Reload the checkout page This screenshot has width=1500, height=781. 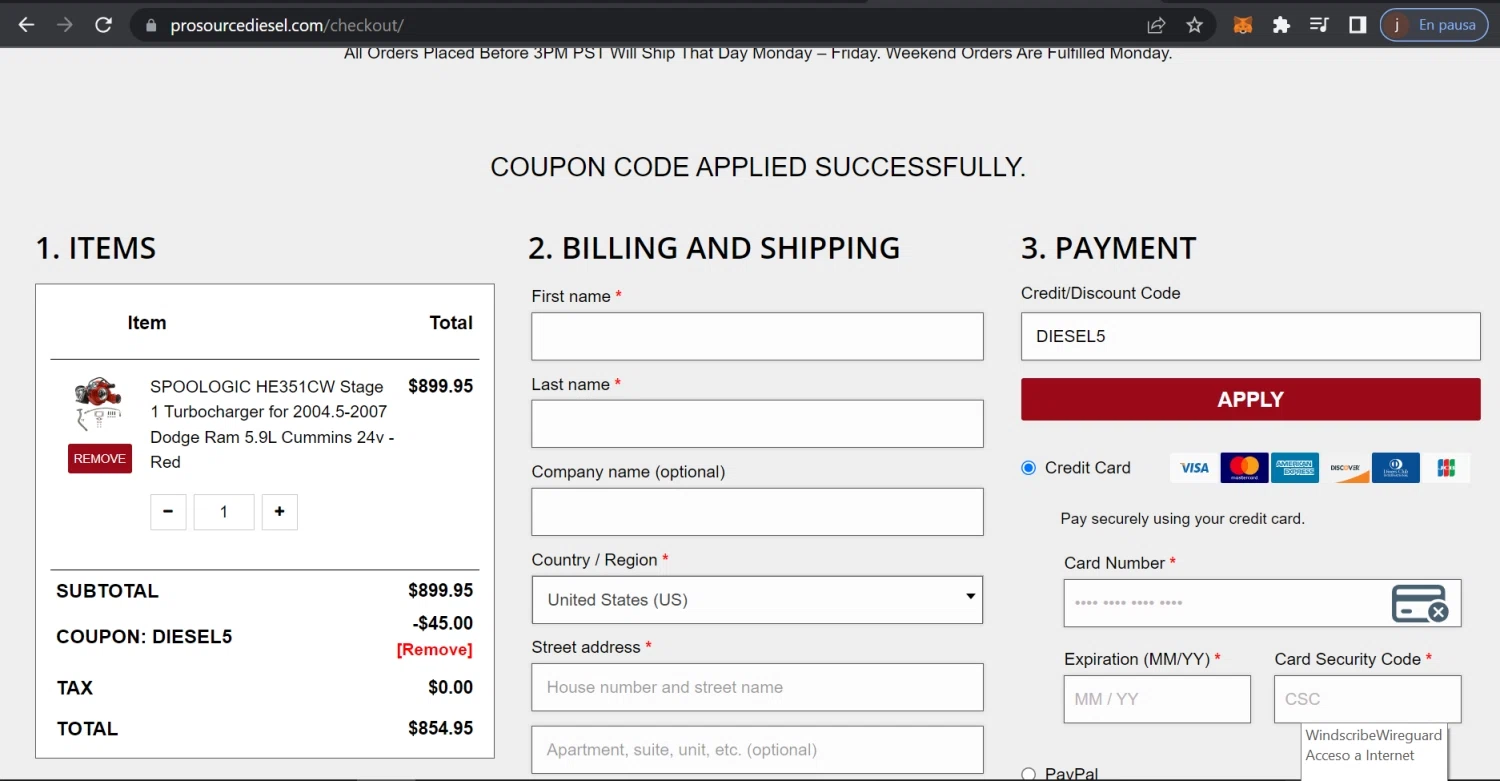[x=103, y=25]
